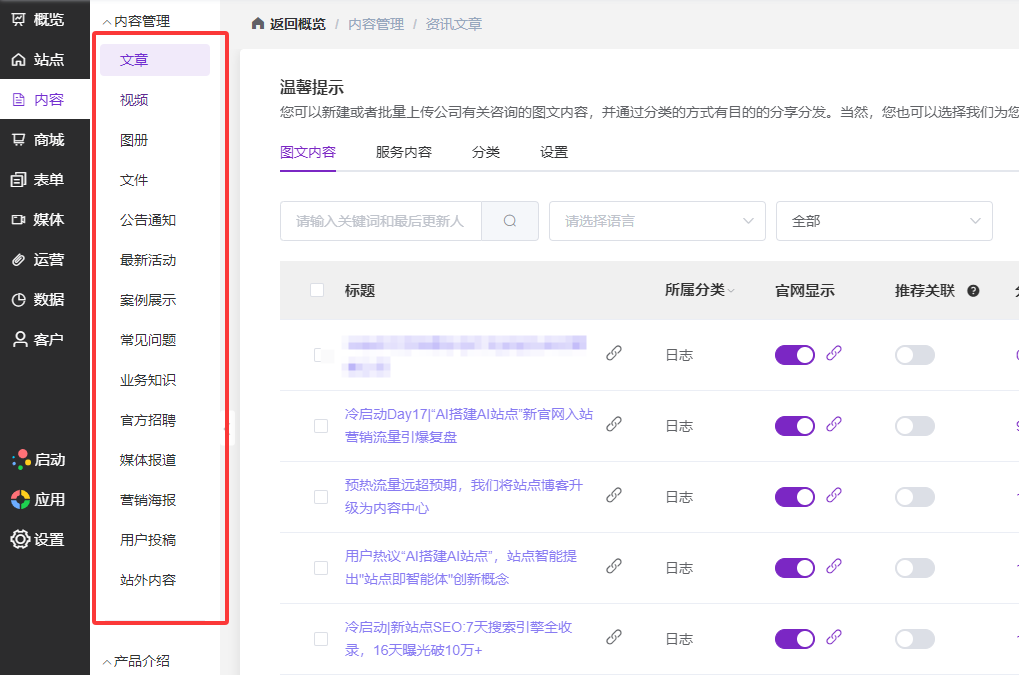The height and width of the screenshot is (675, 1019).
Task: Open the 全部 filter dropdown
Action: click(884, 221)
